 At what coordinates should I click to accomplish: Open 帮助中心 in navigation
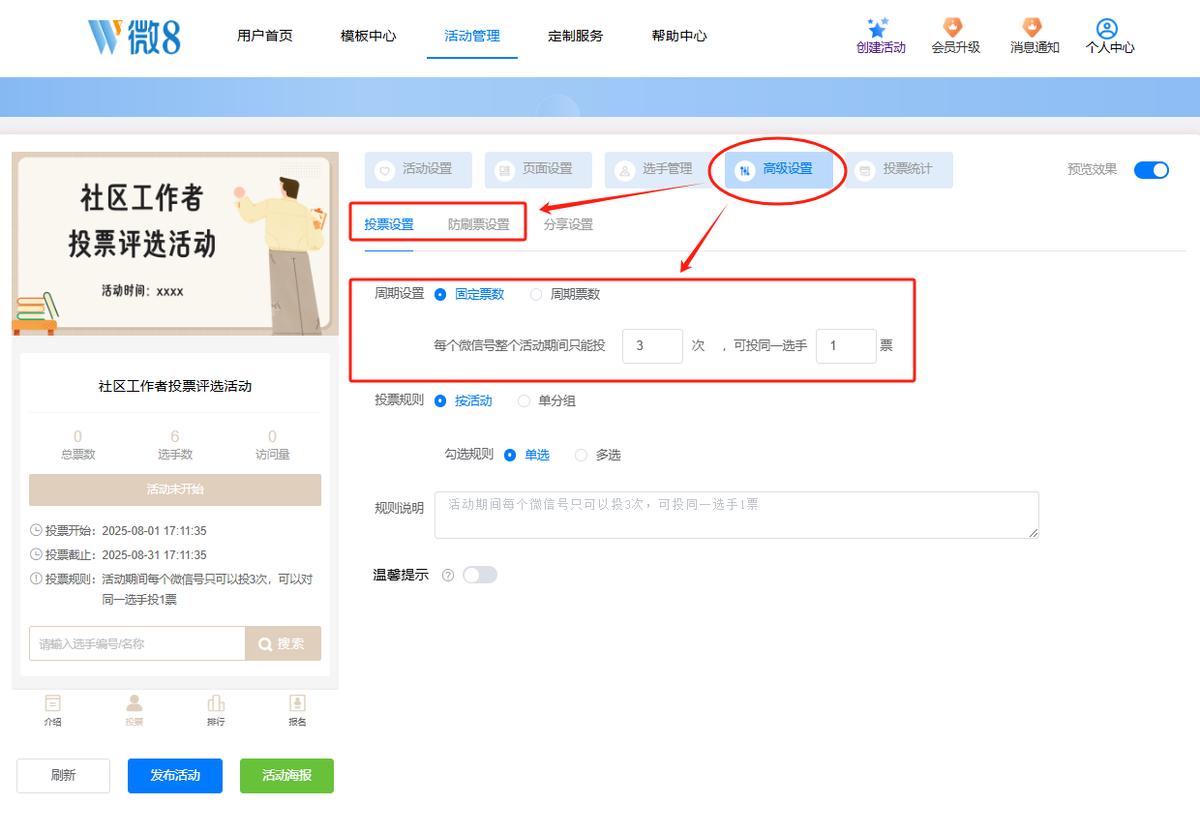click(680, 36)
